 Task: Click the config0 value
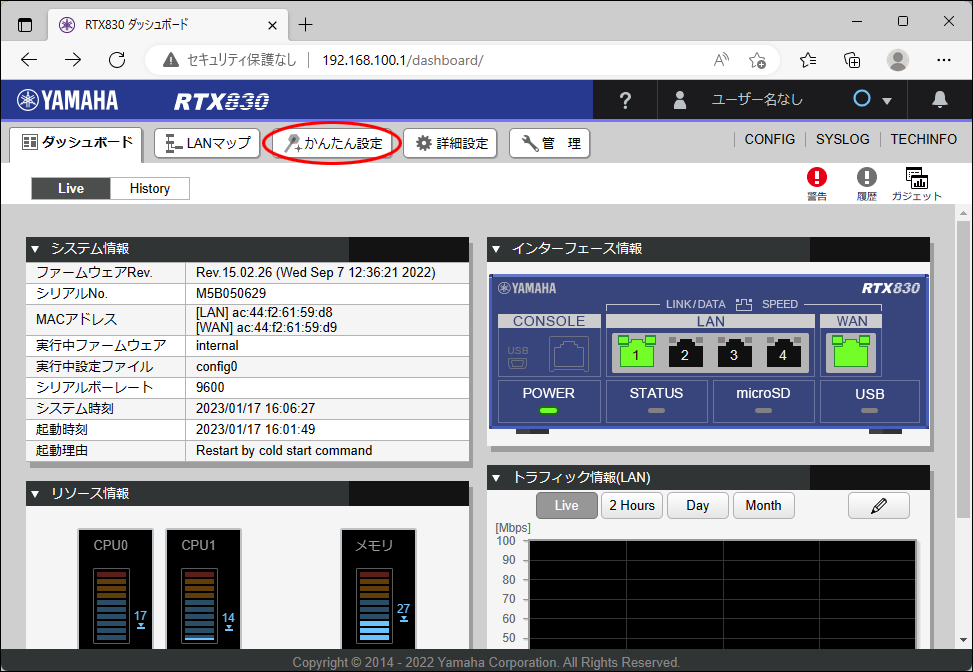[x=217, y=367]
